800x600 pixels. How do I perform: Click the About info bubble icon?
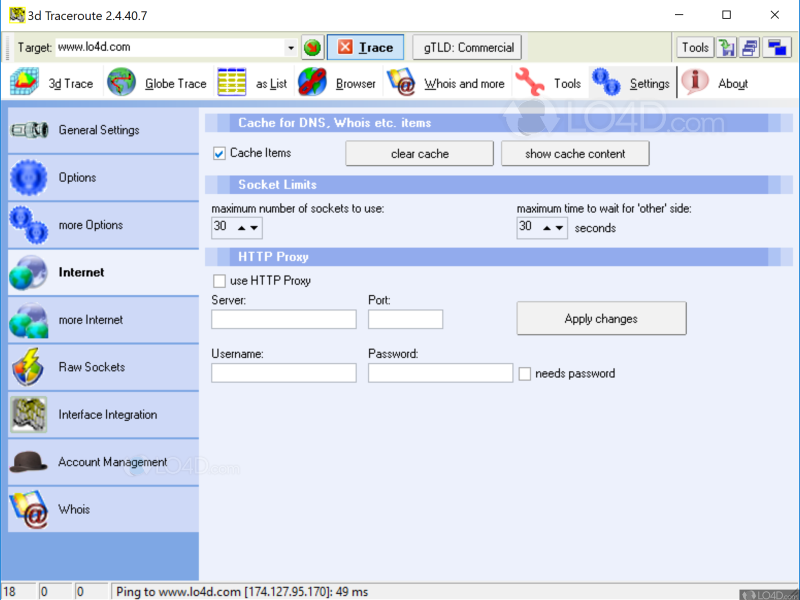695,82
